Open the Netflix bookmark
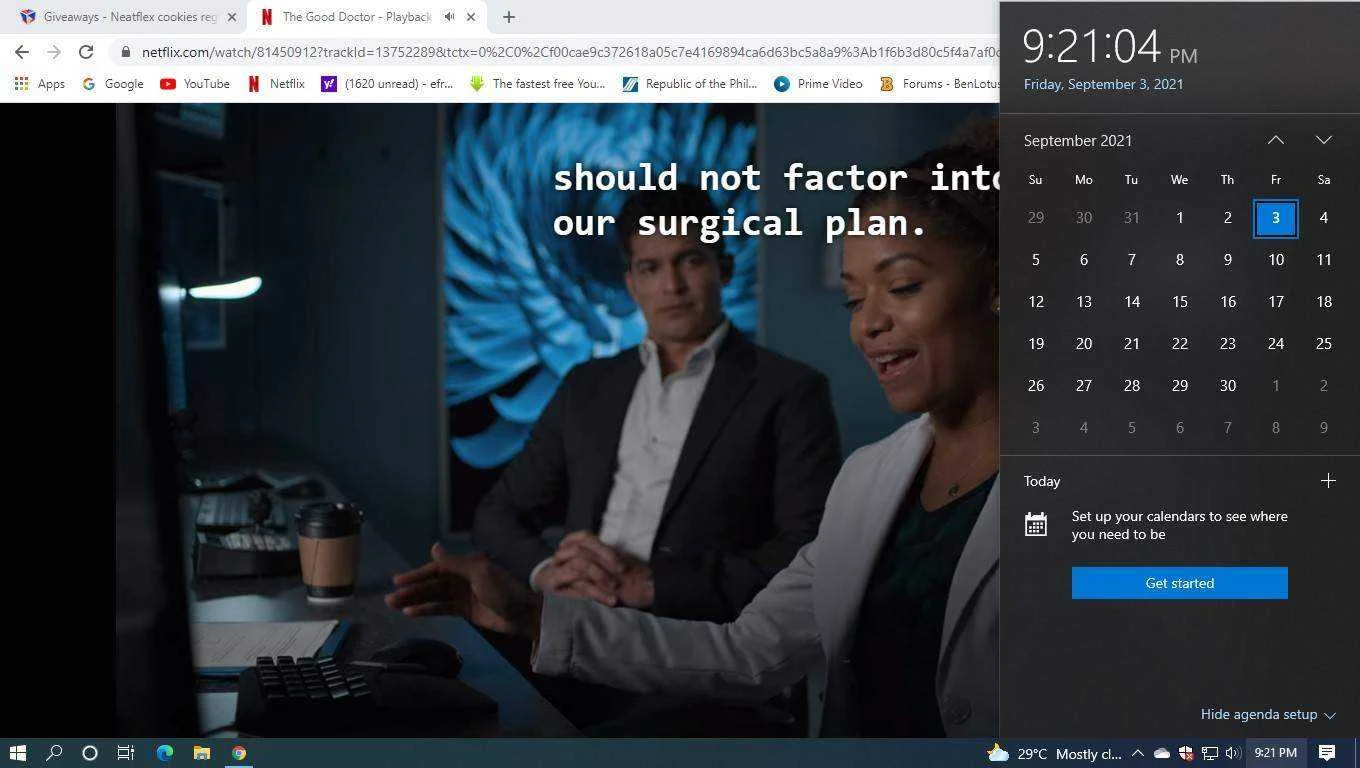Screen dimensions: 1360x768 point(276,84)
